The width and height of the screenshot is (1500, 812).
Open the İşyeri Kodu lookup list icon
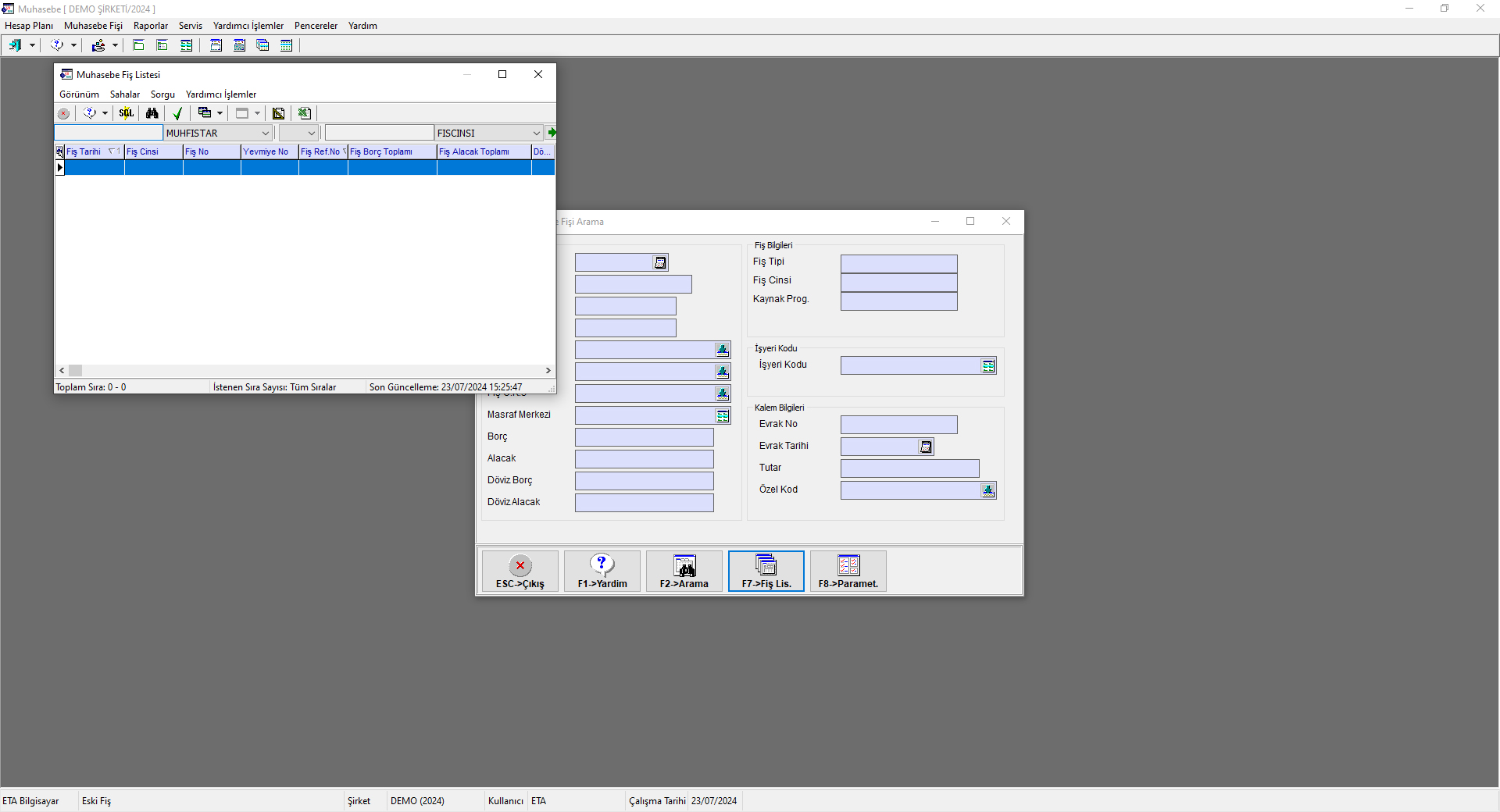pos(988,366)
